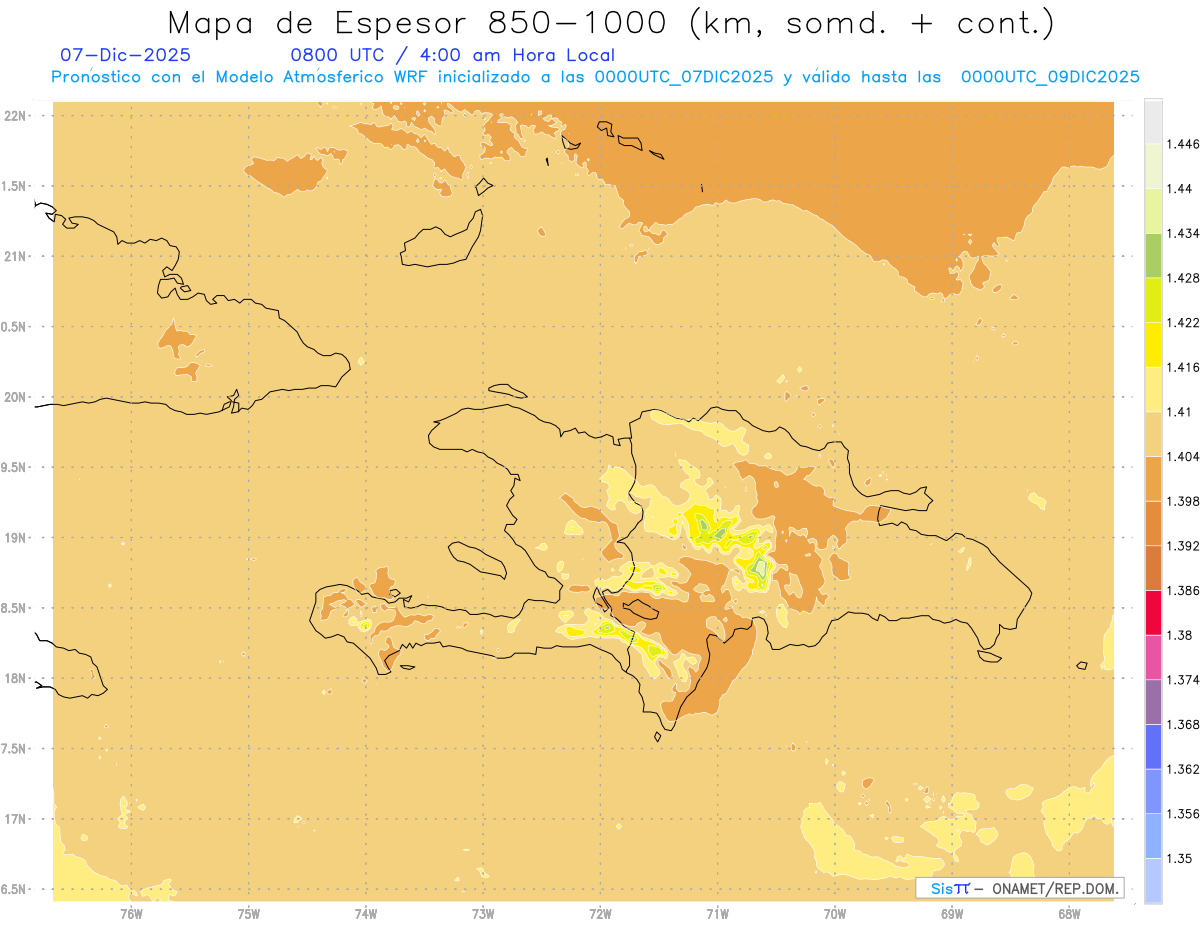Click the 69W longitude axis label
The width and height of the screenshot is (1200, 927).
point(952,913)
